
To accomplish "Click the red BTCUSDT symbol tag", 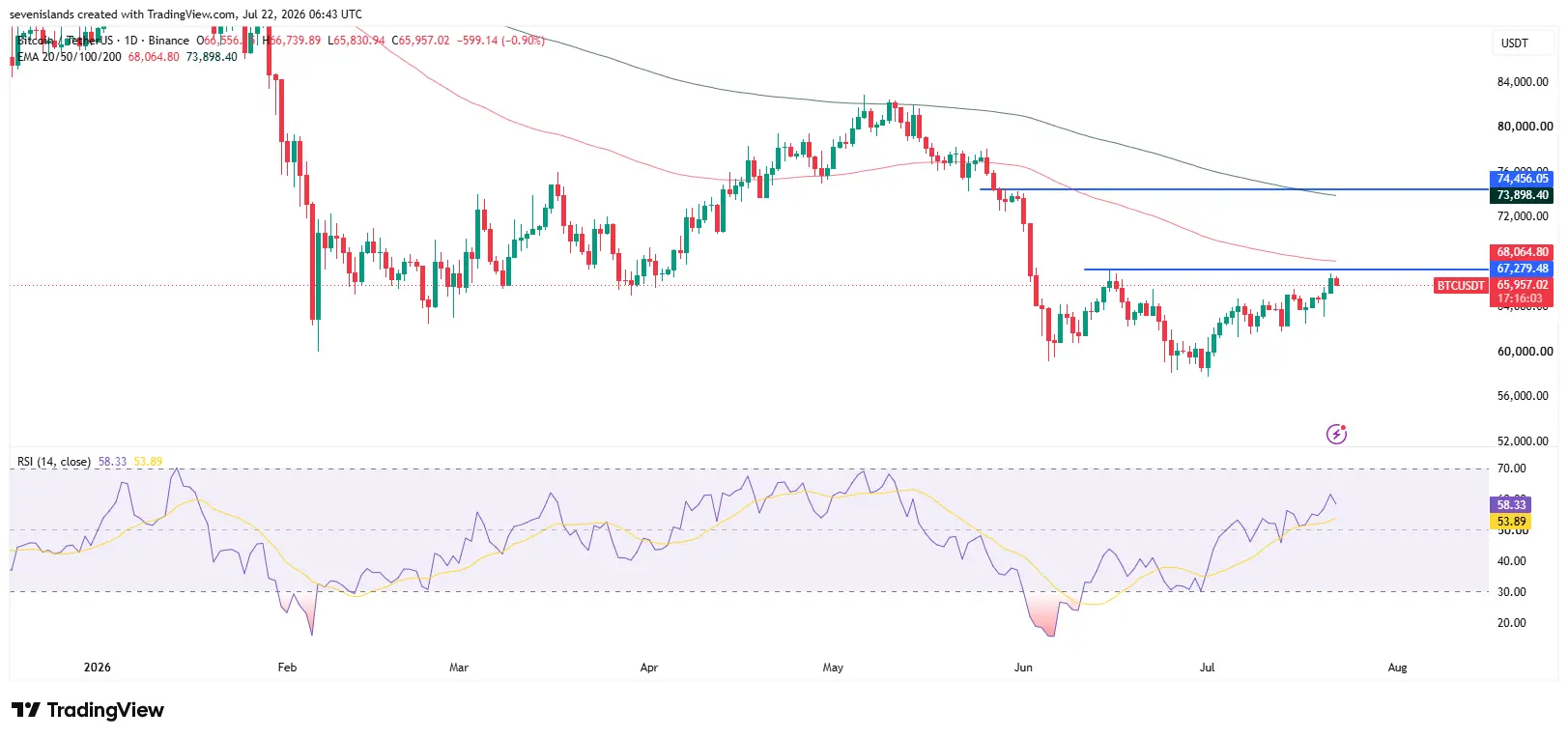I will 1460,285.
